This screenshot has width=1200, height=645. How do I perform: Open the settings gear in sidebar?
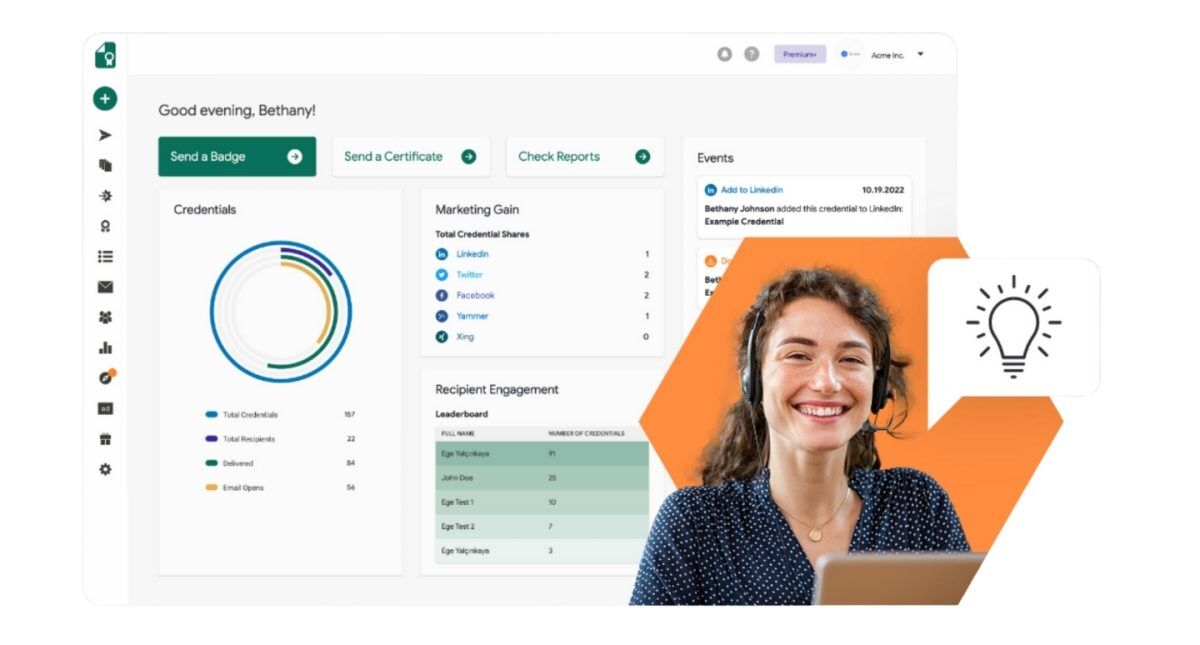pyautogui.click(x=105, y=469)
